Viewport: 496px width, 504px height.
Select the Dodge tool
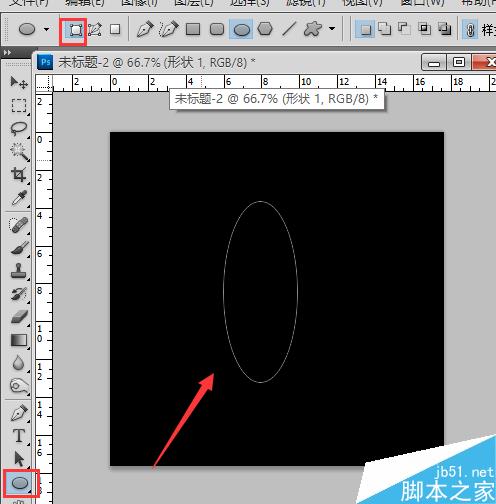(19, 386)
